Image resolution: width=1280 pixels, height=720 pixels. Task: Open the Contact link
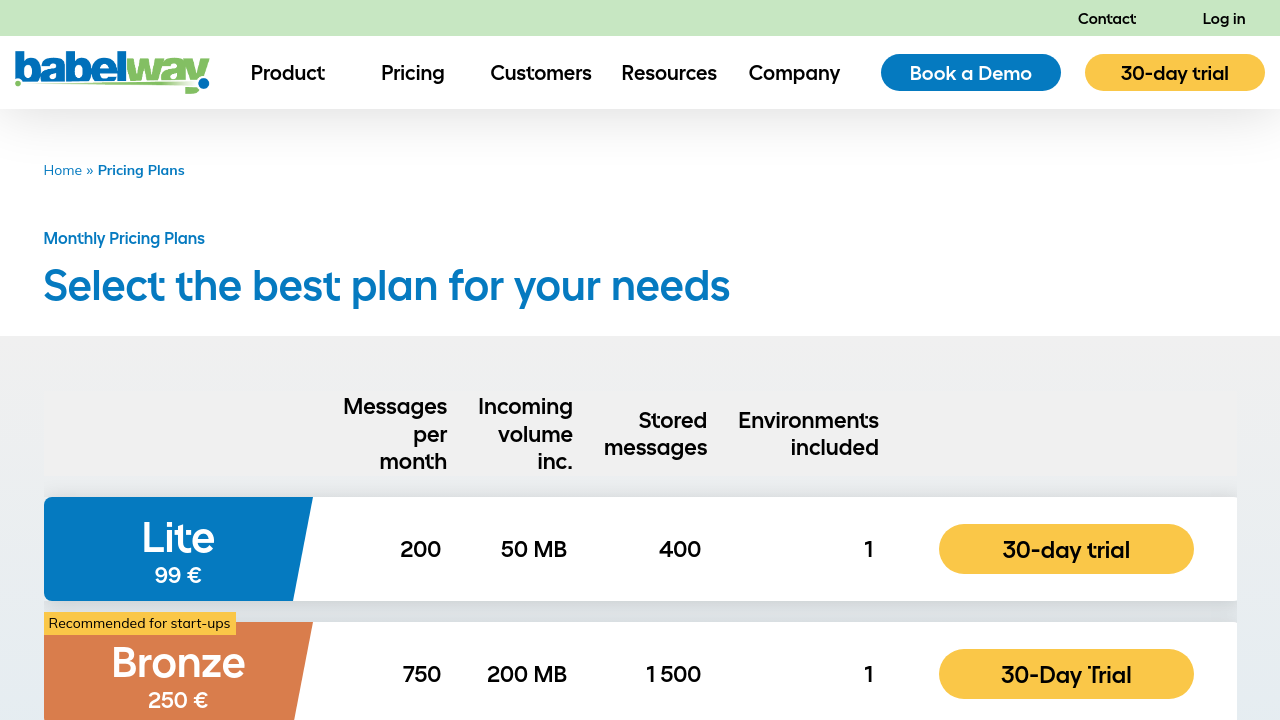1106,18
